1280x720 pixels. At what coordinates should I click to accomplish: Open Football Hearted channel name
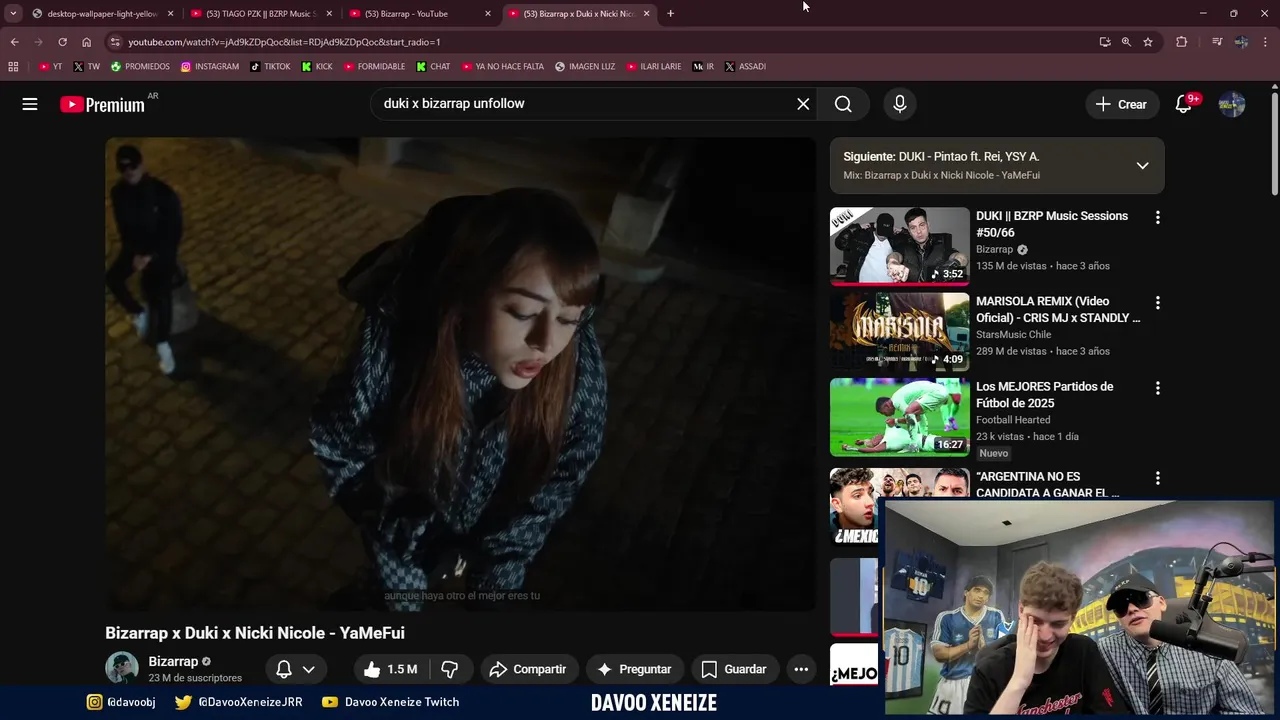coord(1013,420)
